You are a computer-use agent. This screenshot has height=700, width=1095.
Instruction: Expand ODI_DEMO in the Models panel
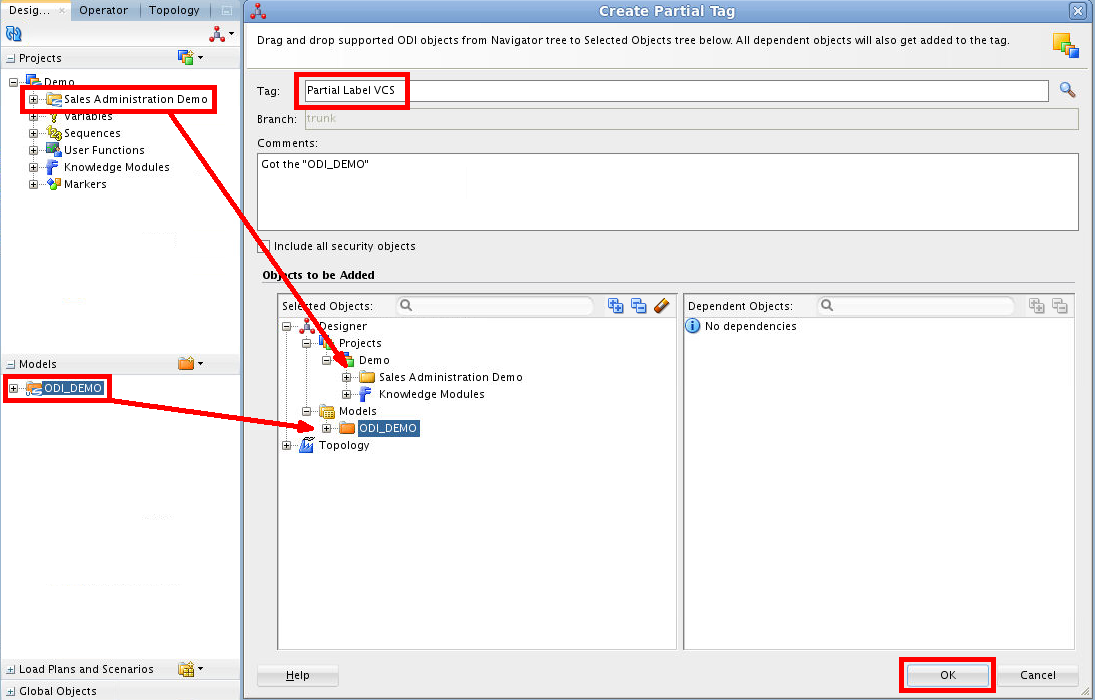pyautogui.click(x=13, y=388)
